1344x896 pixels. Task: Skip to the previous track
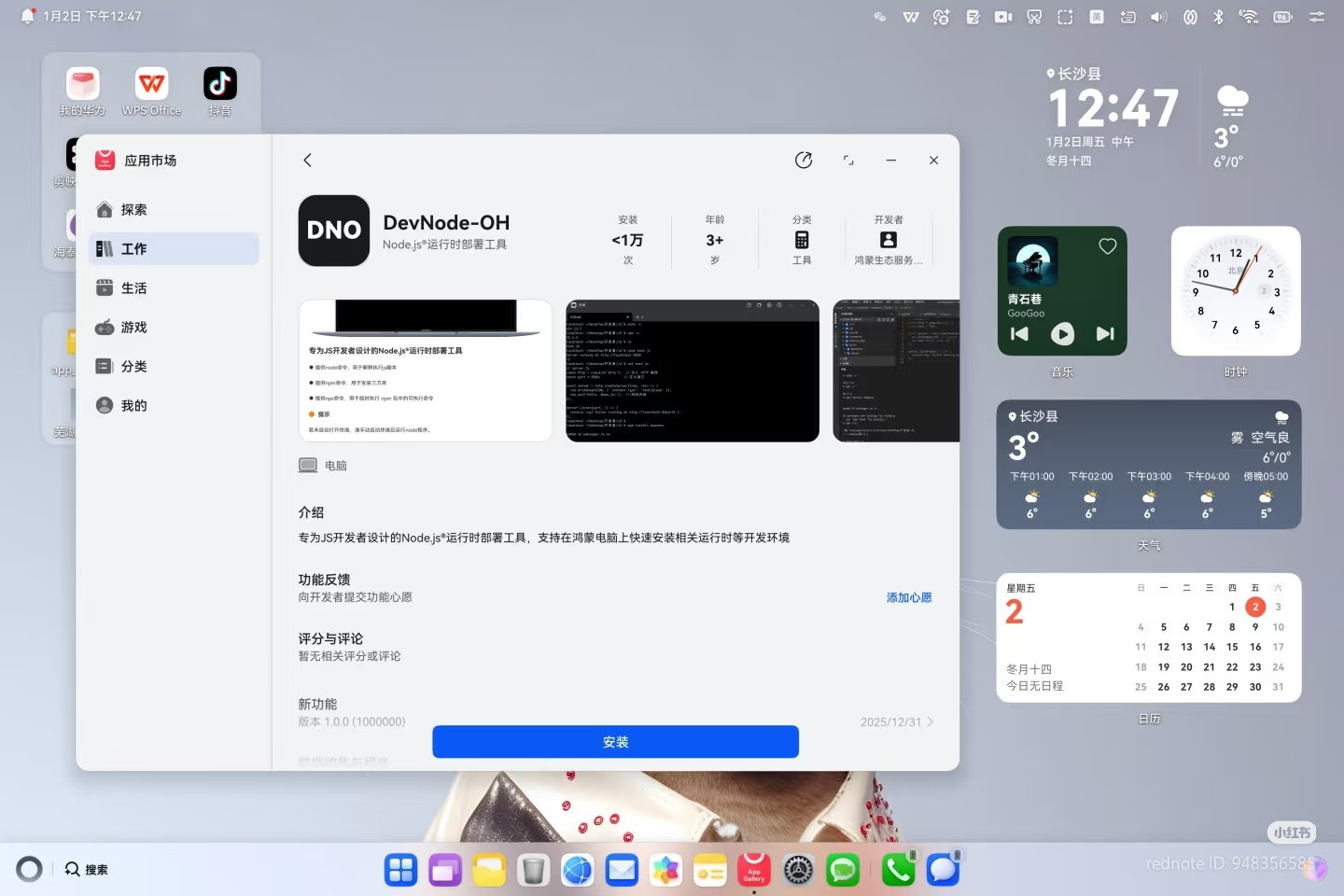point(1019,333)
